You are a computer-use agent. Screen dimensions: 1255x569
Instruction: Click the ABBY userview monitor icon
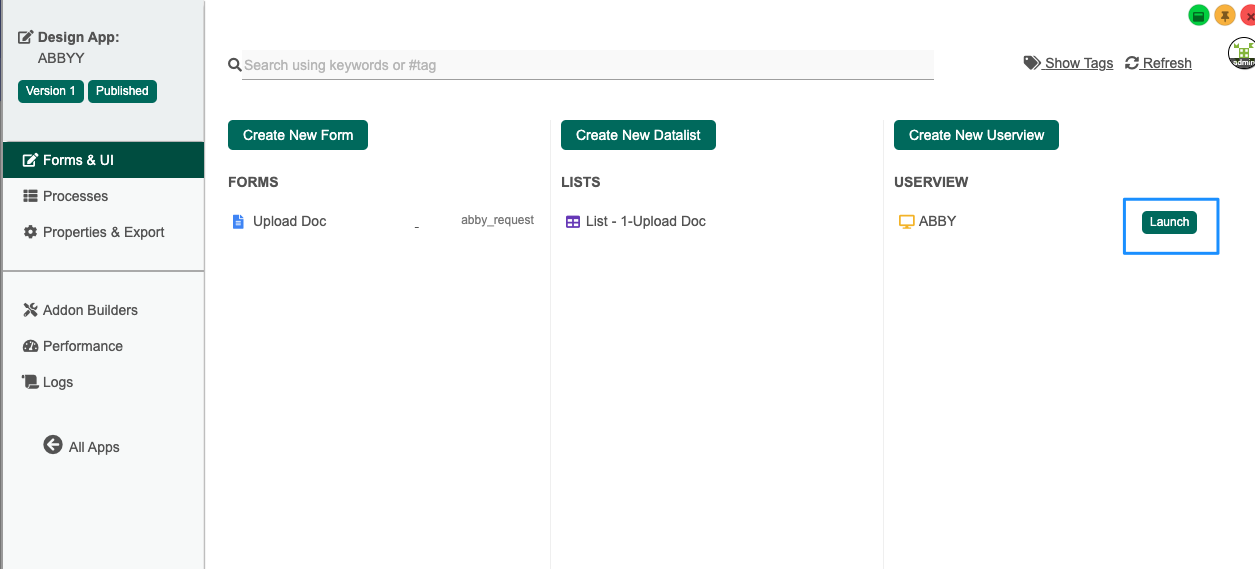907,222
